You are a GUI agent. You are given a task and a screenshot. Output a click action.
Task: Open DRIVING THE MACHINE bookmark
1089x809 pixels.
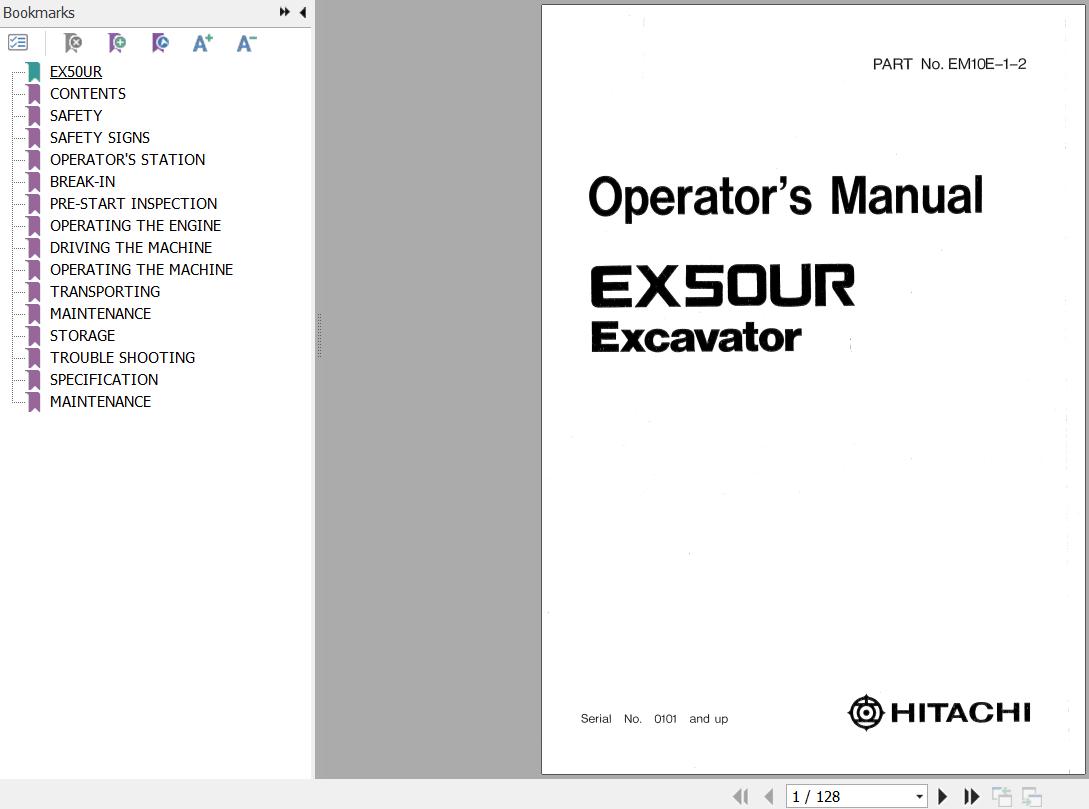pos(131,248)
